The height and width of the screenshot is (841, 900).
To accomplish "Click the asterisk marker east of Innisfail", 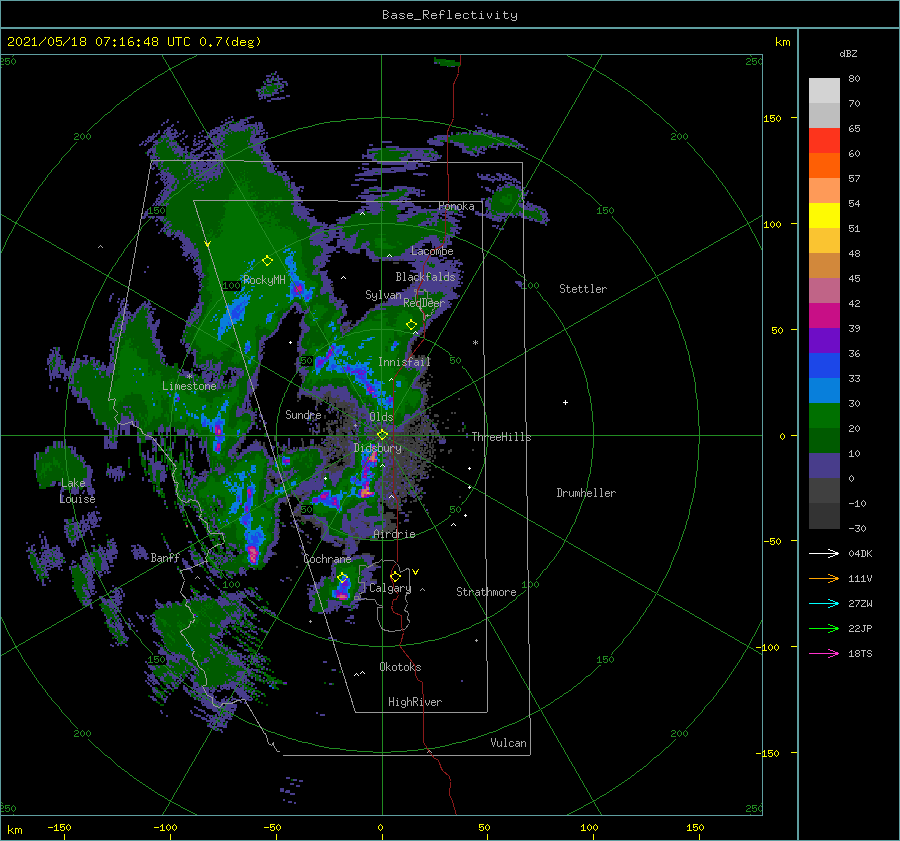I will pyautogui.click(x=475, y=343).
